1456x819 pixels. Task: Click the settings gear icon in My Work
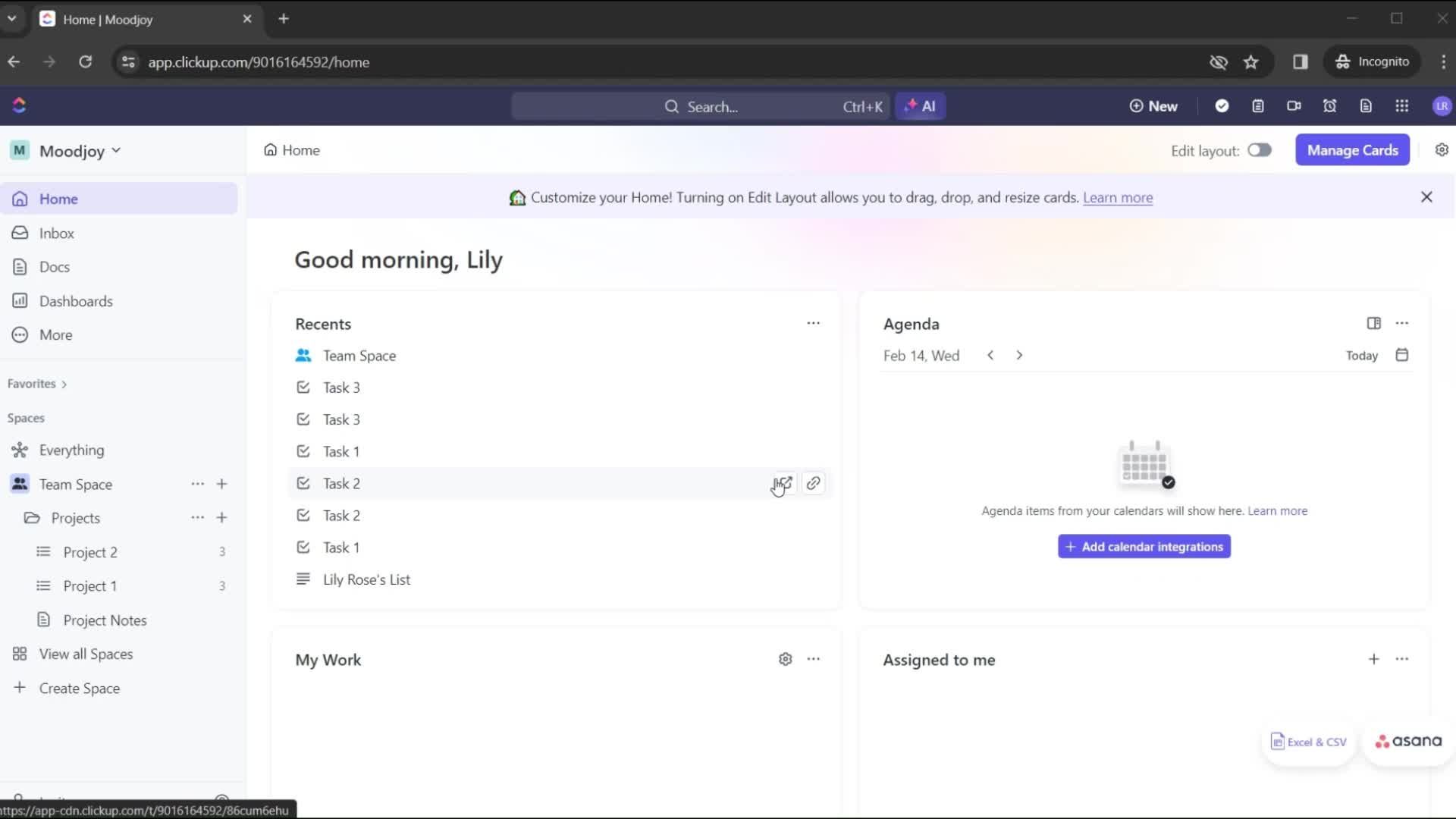(x=784, y=659)
